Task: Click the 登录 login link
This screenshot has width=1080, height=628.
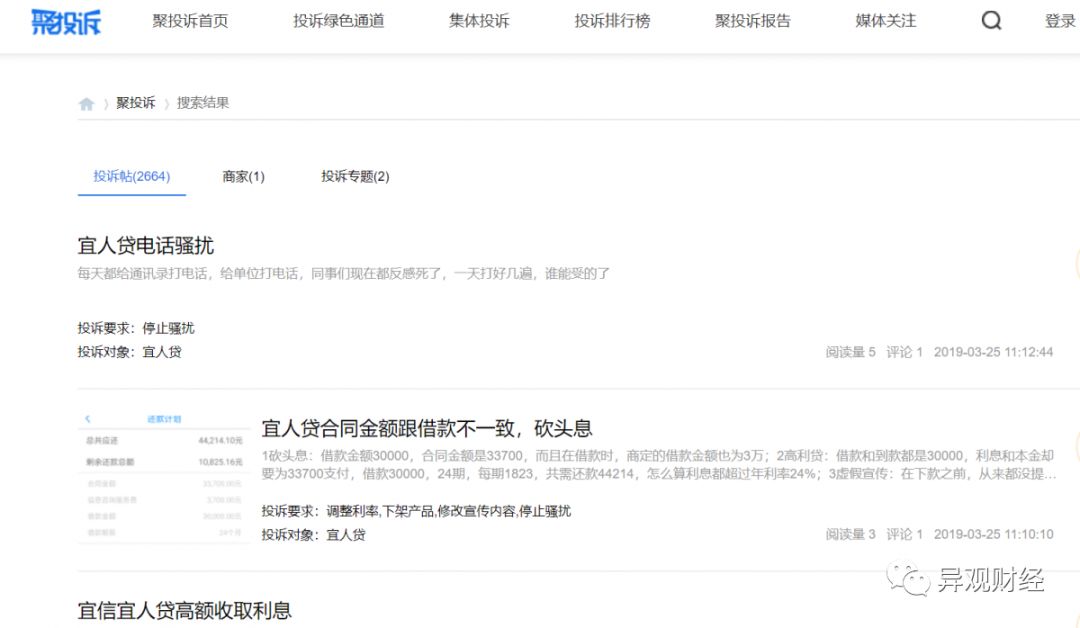Action: tap(1060, 21)
